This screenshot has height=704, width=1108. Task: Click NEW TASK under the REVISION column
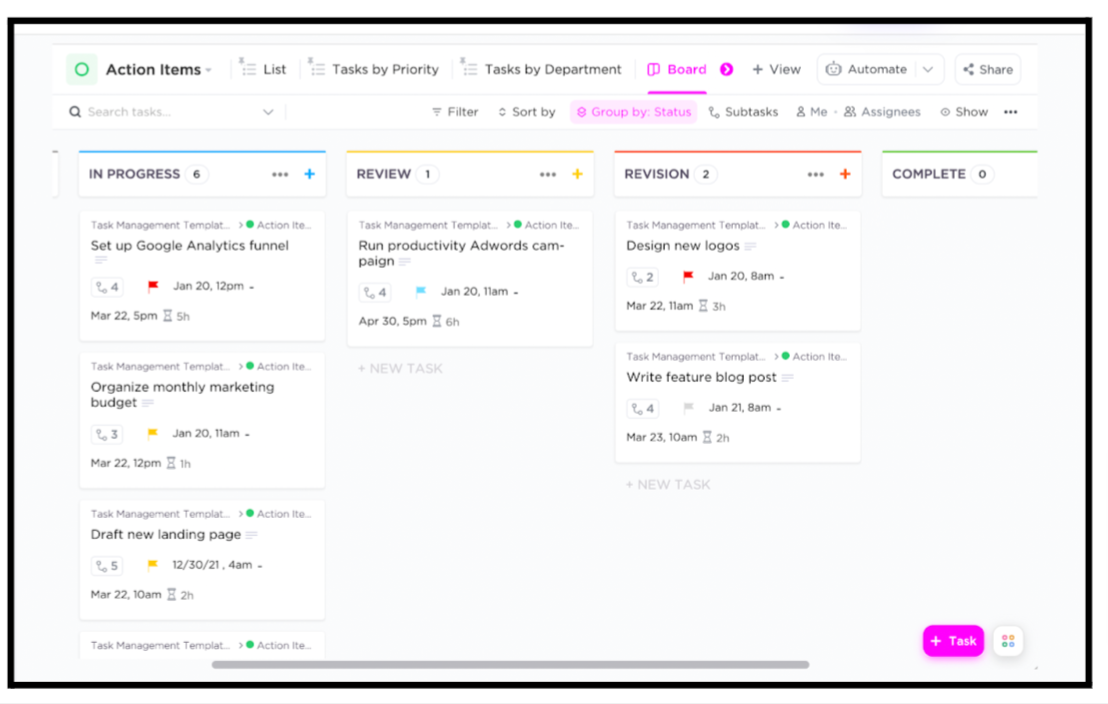coord(667,484)
